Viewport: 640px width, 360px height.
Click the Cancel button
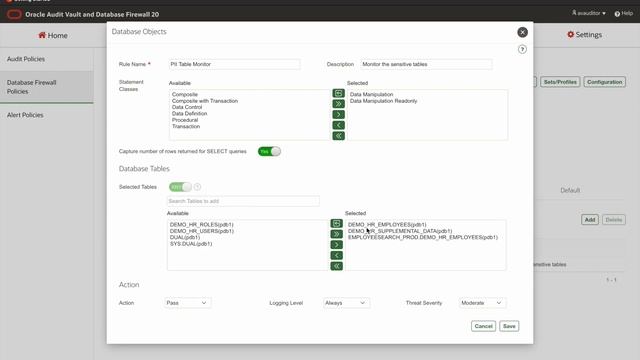(x=483, y=326)
